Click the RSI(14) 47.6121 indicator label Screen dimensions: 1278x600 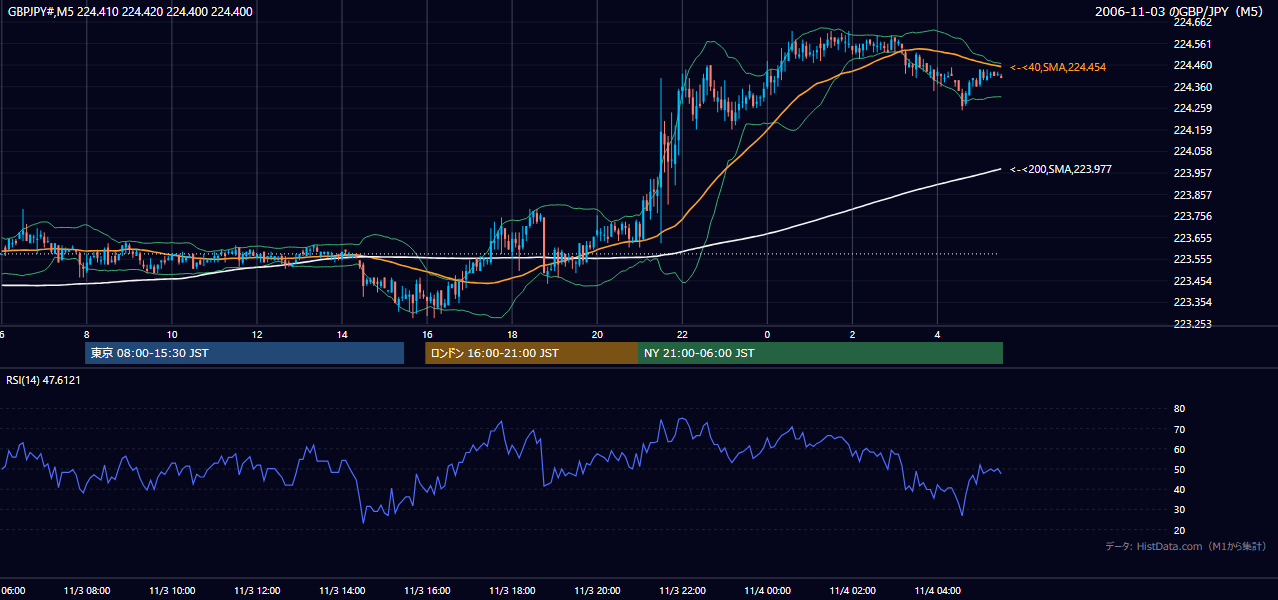click(44, 380)
